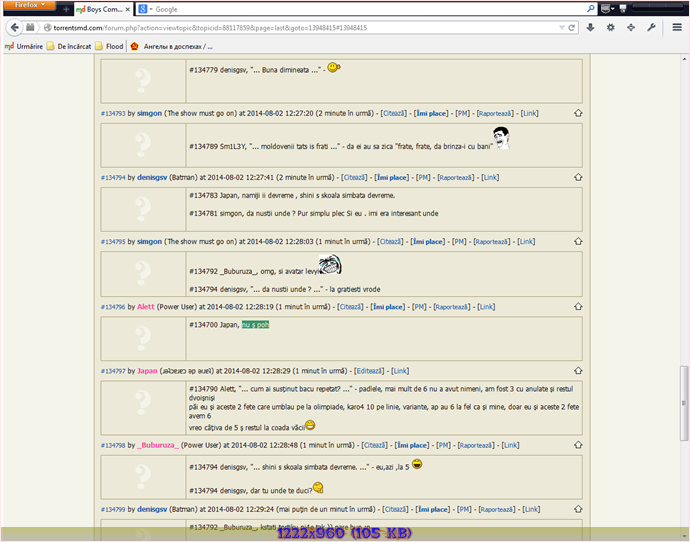Image resolution: width=690 pixels, height=542 pixels.
Task: Go back with the Back arrow
Action: 15,28
